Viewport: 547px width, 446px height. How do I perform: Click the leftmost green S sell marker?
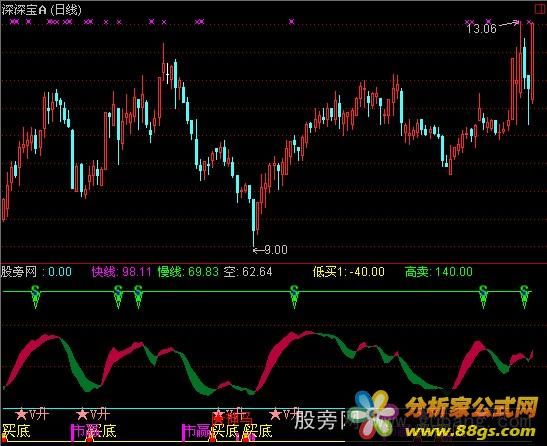35,296
